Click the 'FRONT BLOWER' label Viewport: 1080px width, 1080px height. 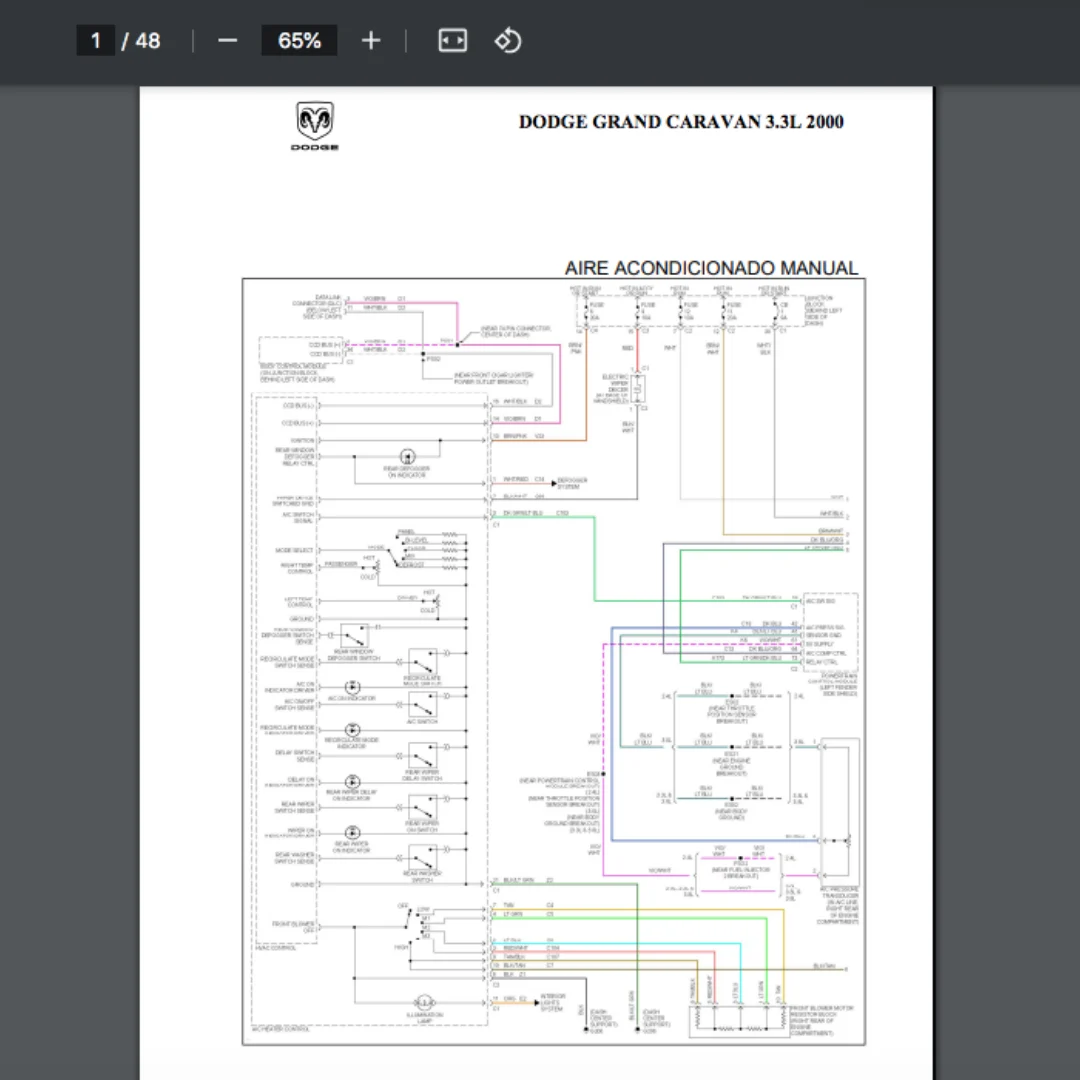293,926
